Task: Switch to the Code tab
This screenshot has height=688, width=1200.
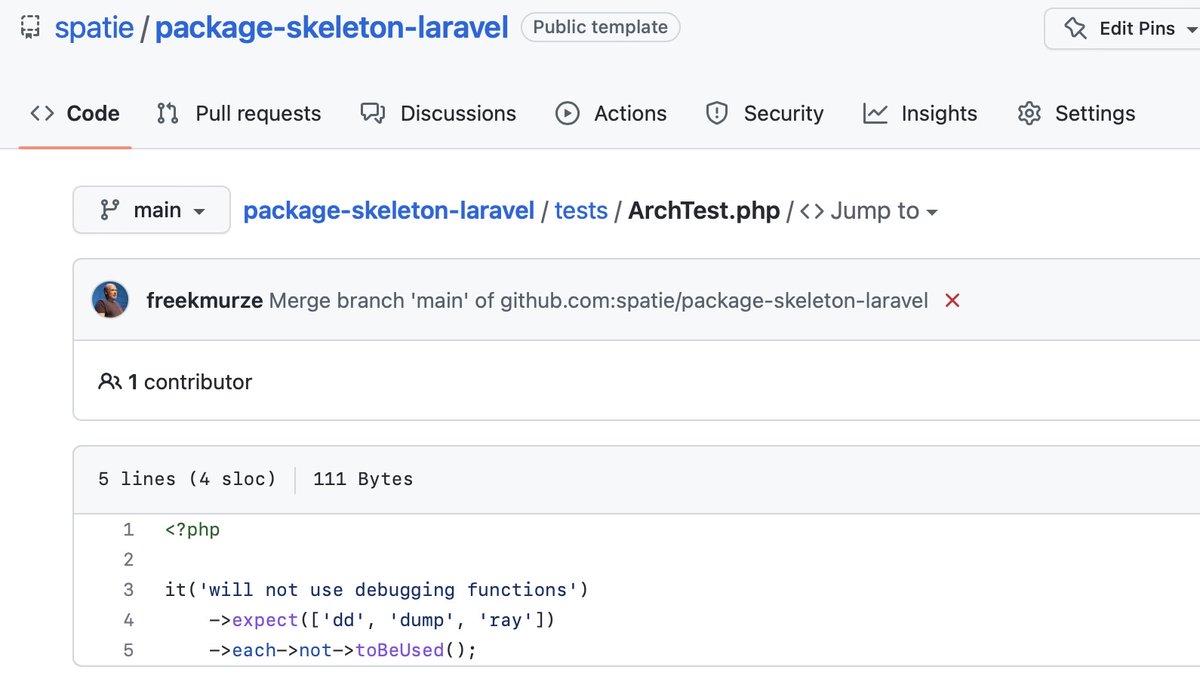Action: (x=75, y=113)
